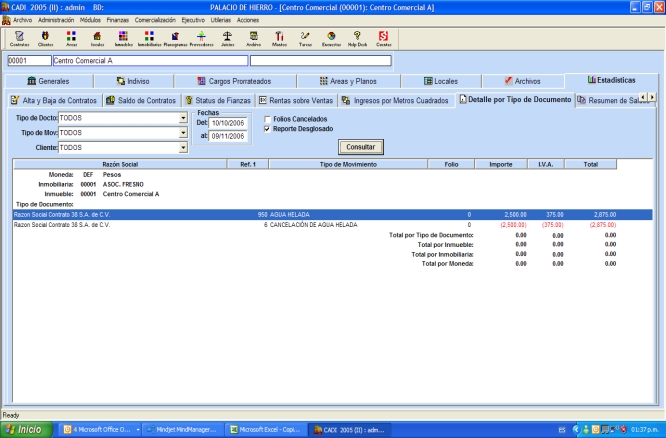The image size is (666, 438).
Task: Enable the Folios Cancelados checkbox
Action: (265, 120)
